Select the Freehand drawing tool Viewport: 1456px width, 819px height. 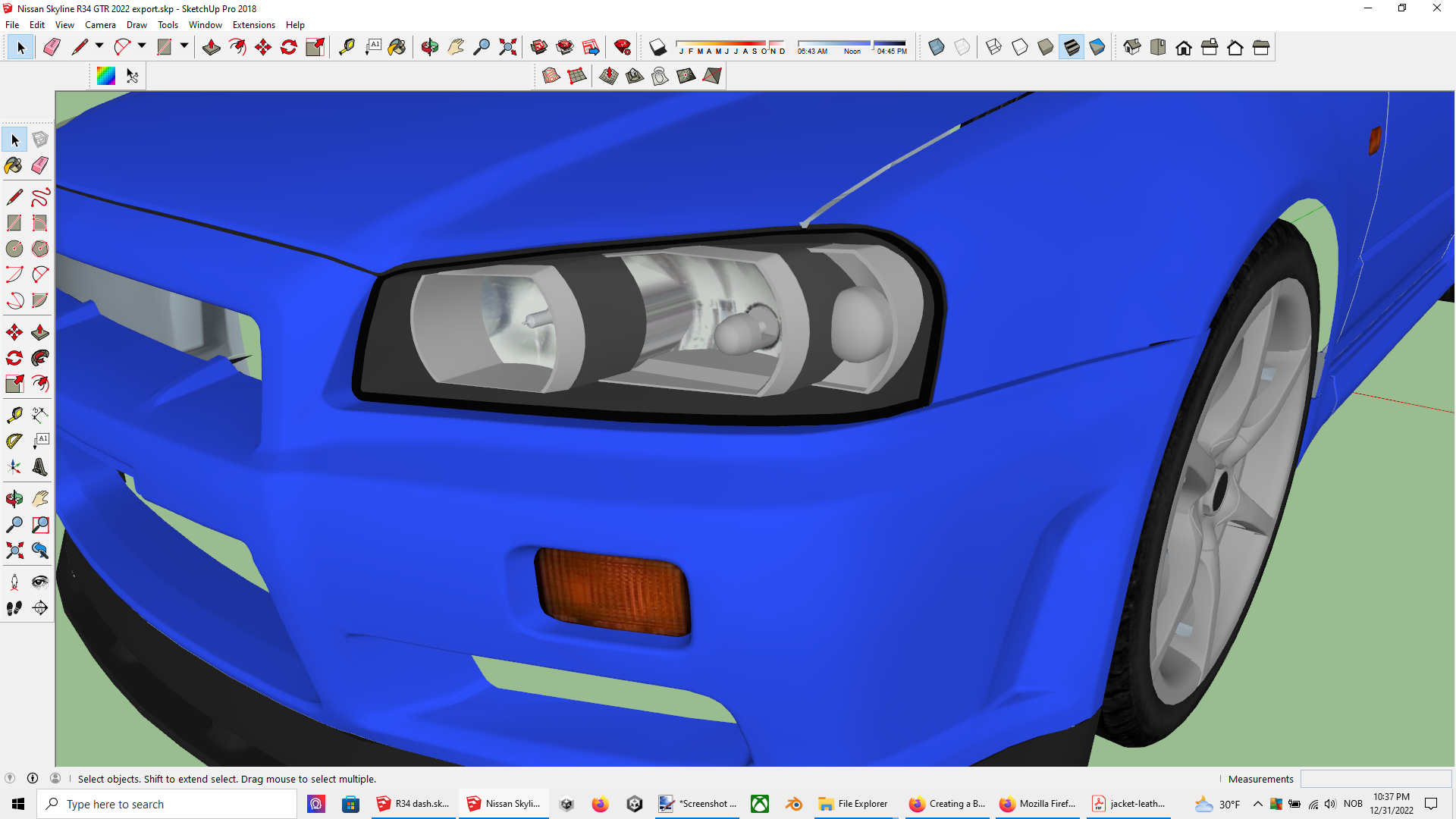tap(40, 197)
